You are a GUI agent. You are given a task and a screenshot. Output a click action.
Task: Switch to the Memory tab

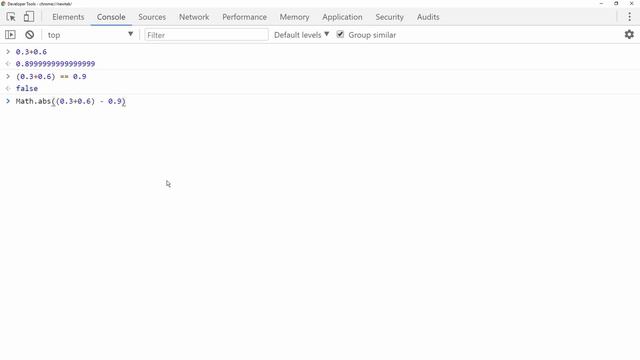pyautogui.click(x=294, y=17)
